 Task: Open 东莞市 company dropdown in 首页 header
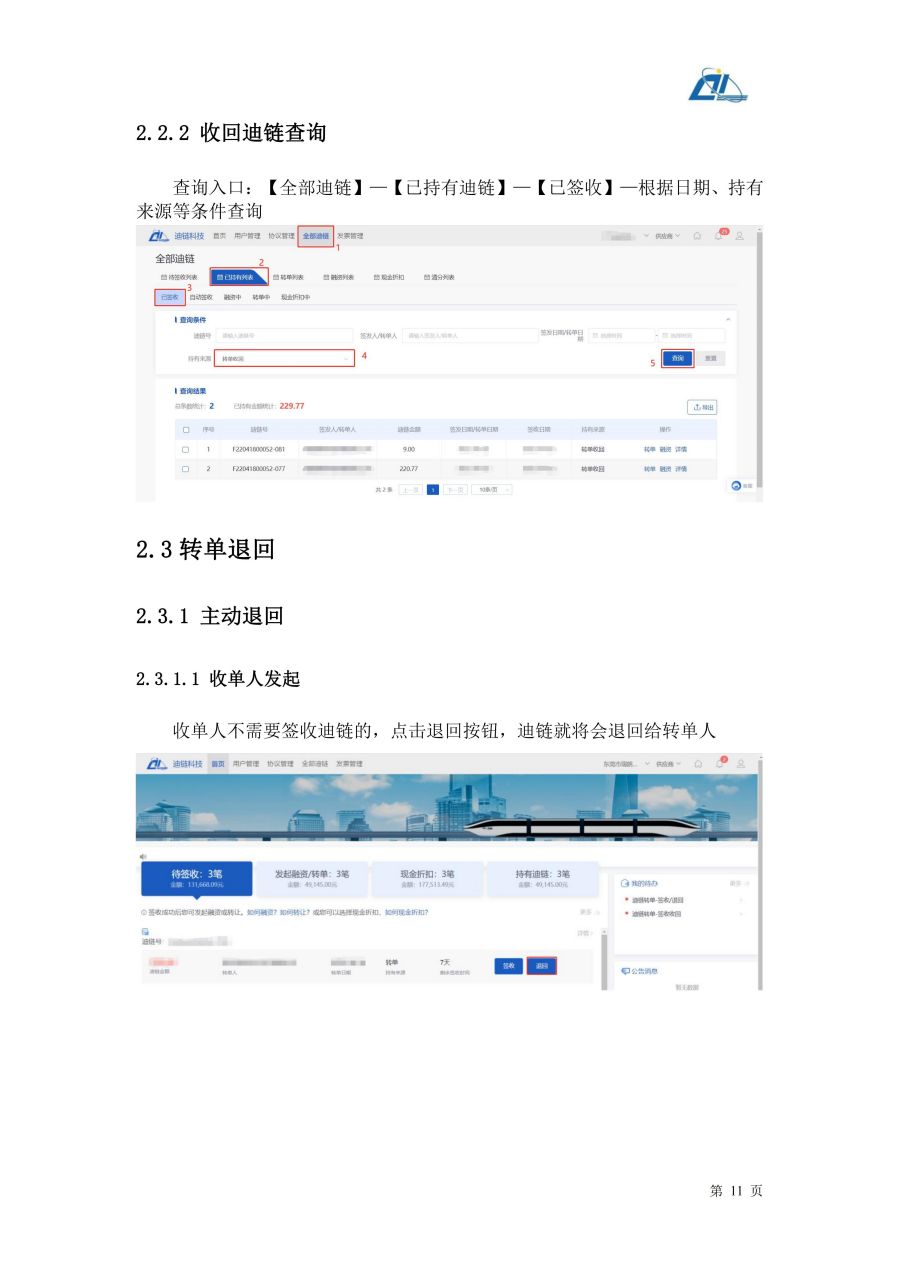[x=625, y=764]
